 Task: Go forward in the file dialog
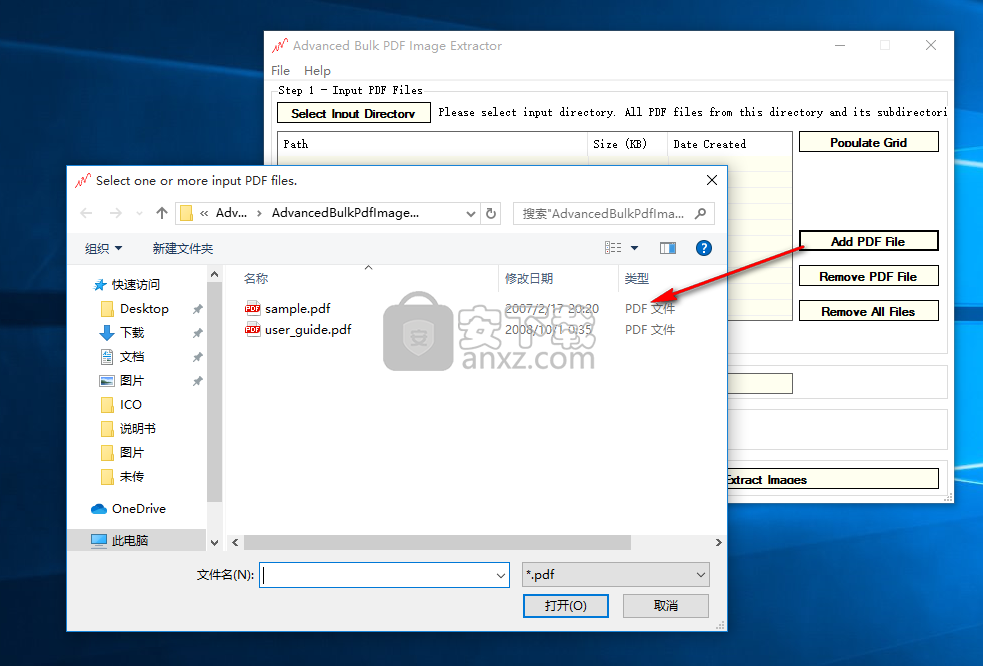coord(115,213)
